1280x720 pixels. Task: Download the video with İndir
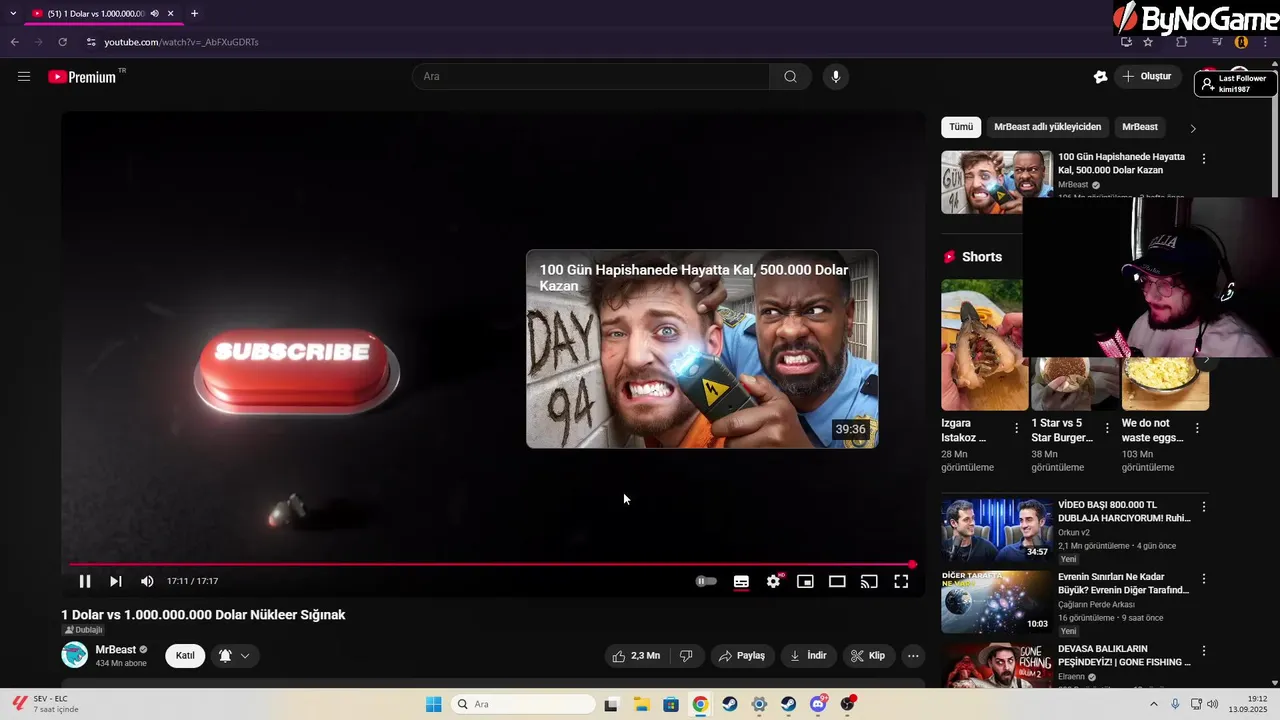point(808,656)
